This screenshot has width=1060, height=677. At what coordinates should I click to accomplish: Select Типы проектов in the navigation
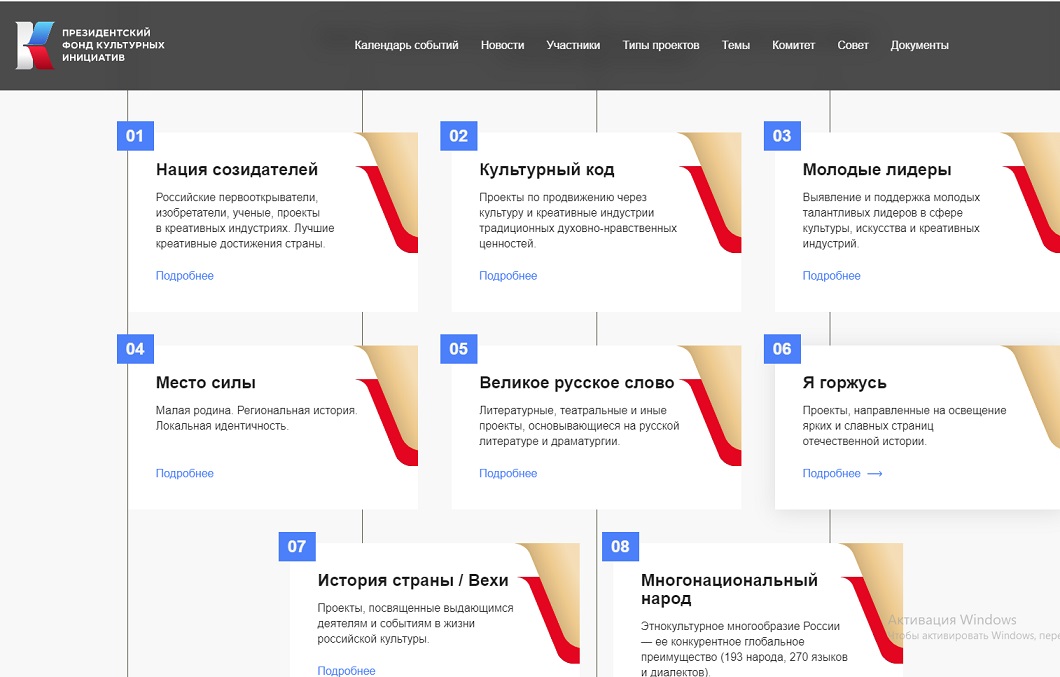[660, 45]
